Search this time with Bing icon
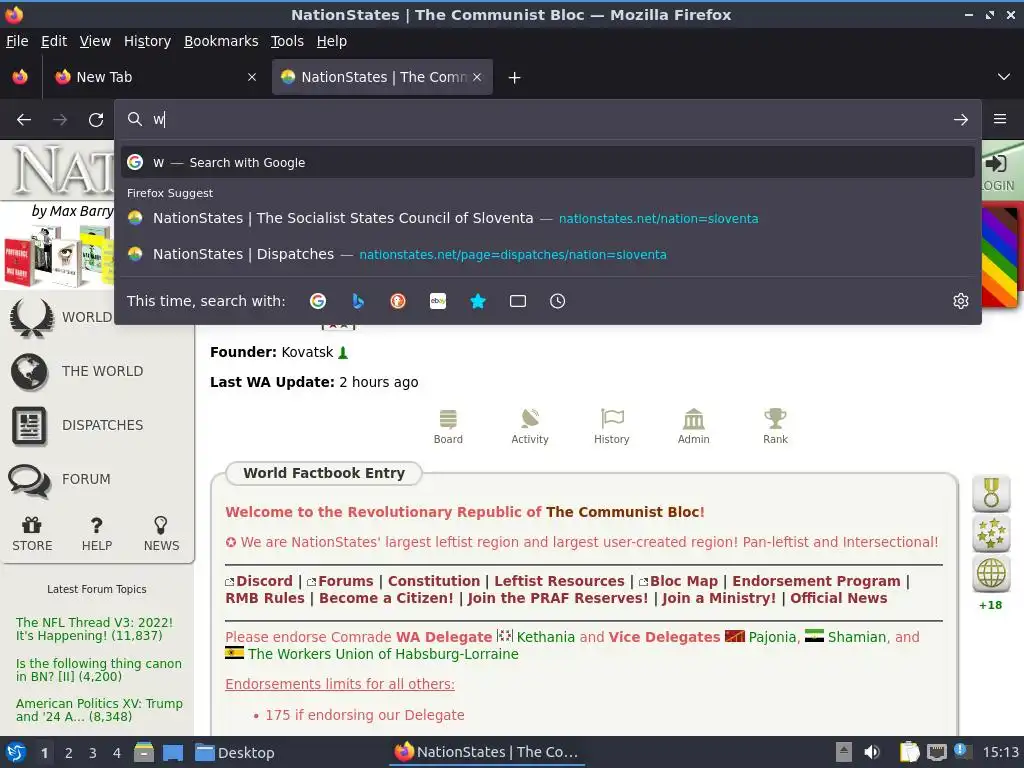Screen dimensions: 1024x768 (358, 301)
